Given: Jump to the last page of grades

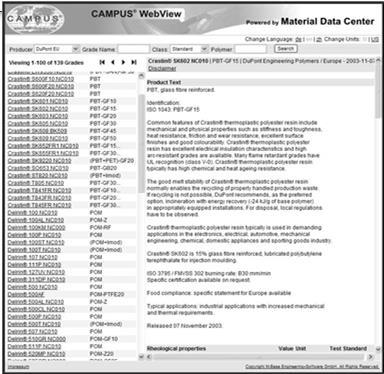Looking at the screenshot, I should (134, 62).
